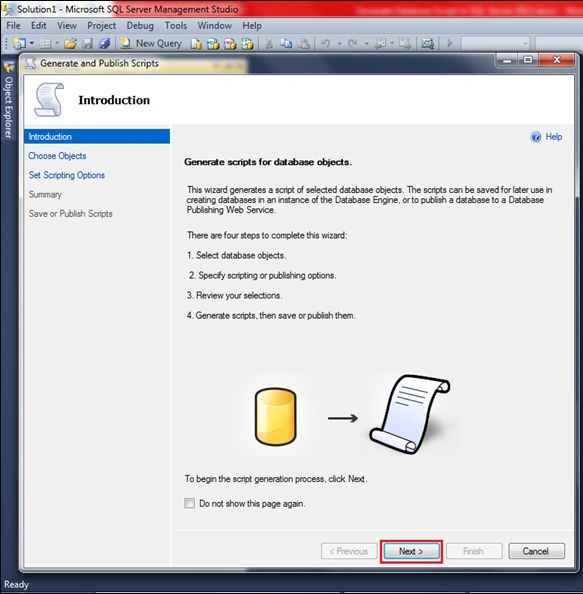The width and height of the screenshot is (583, 594).
Task: Open the New Project dropdown arrow
Action: click(32, 44)
